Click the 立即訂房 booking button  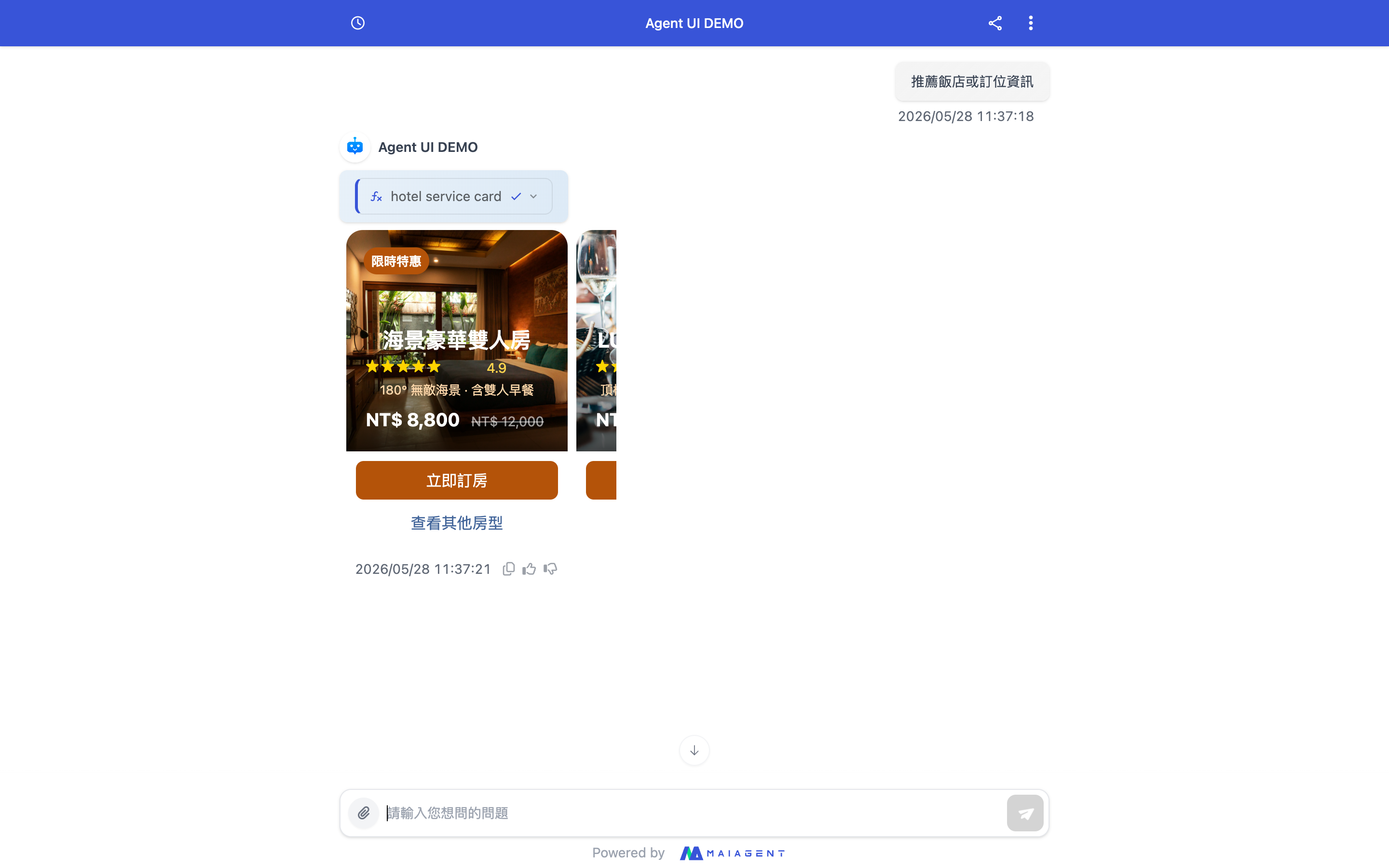click(457, 480)
